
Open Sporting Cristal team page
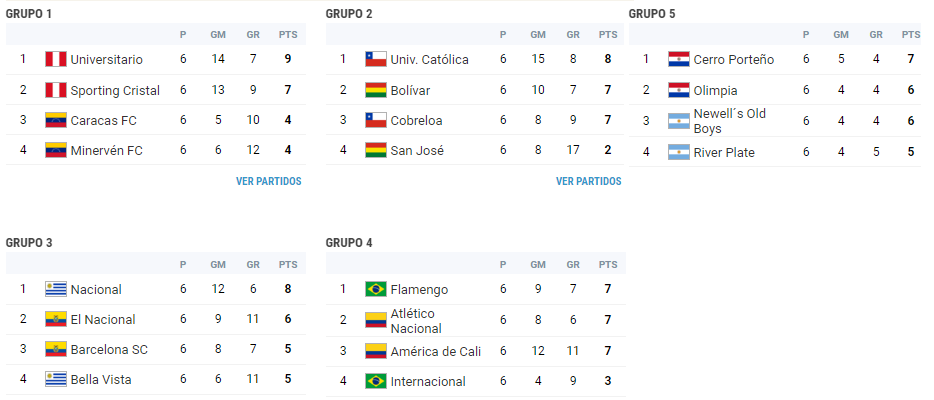pos(115,90)
